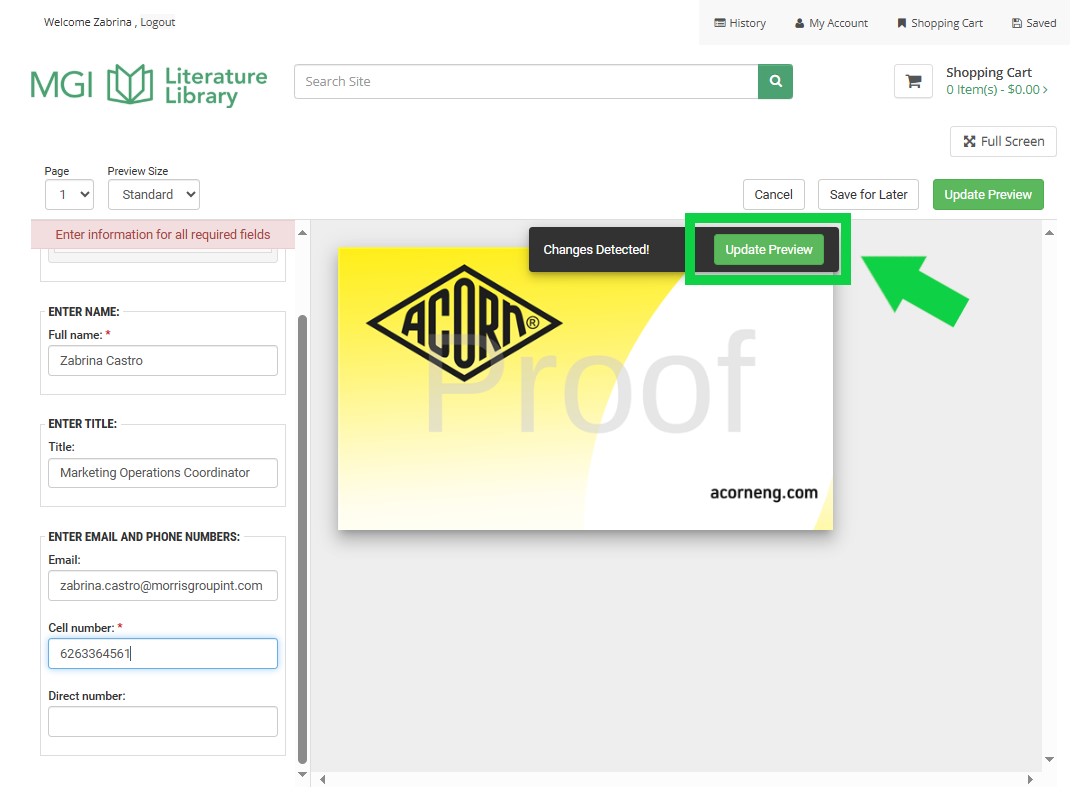This screenshot has width=1087, height=805.
Task: Click preview pane scroll up arrow
Action: 1050,233
